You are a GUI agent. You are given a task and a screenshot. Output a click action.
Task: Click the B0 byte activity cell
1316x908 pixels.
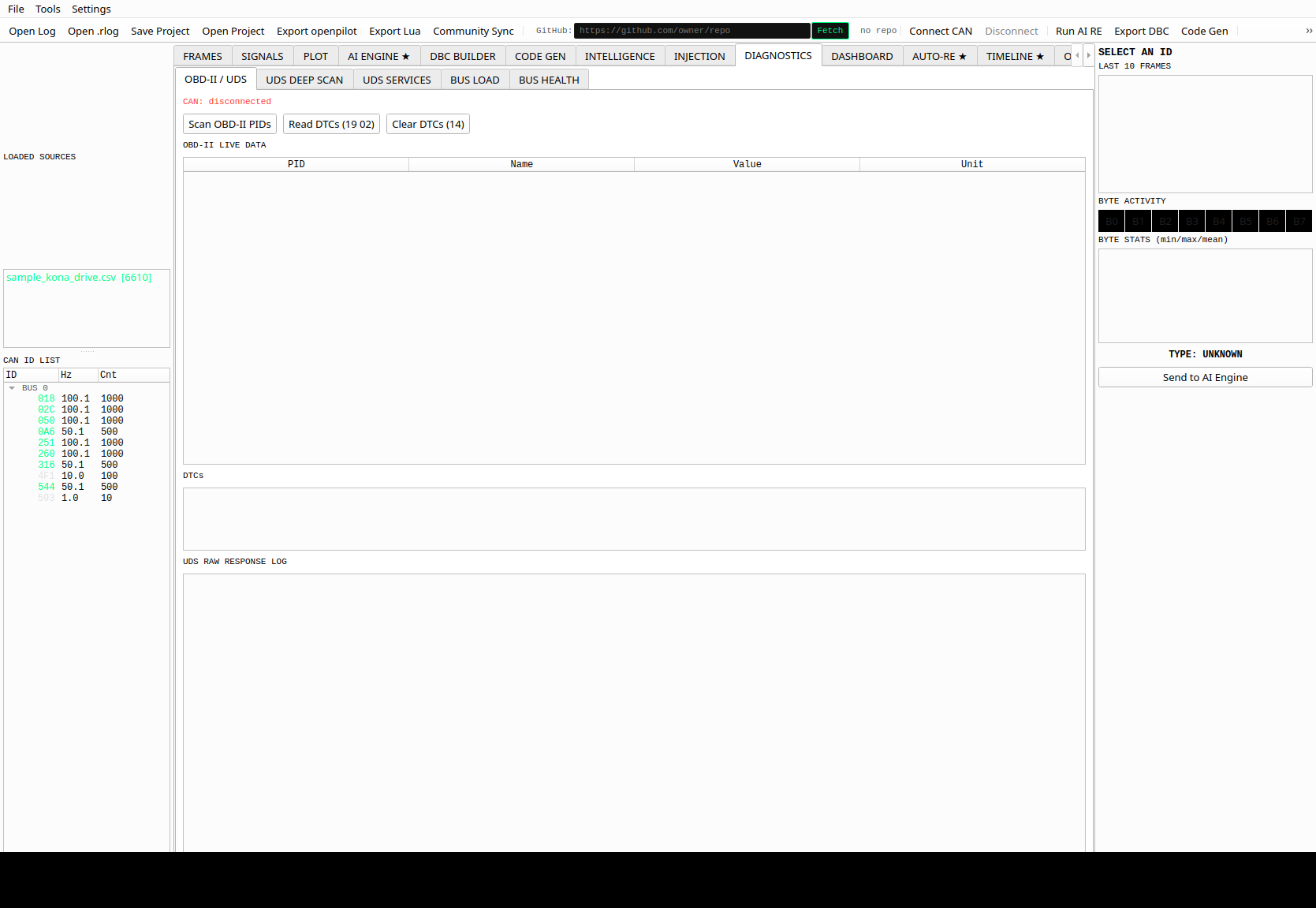coord(1112,221)
